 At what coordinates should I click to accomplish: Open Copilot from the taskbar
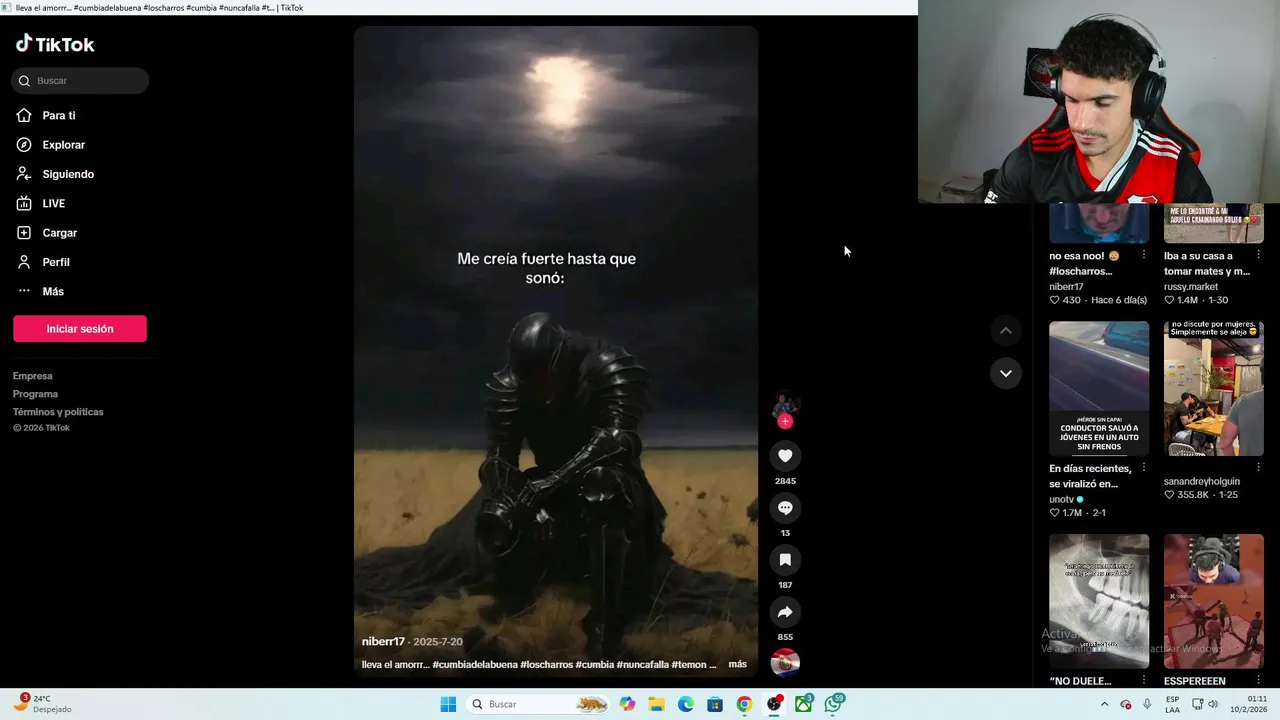pos(627,704)
